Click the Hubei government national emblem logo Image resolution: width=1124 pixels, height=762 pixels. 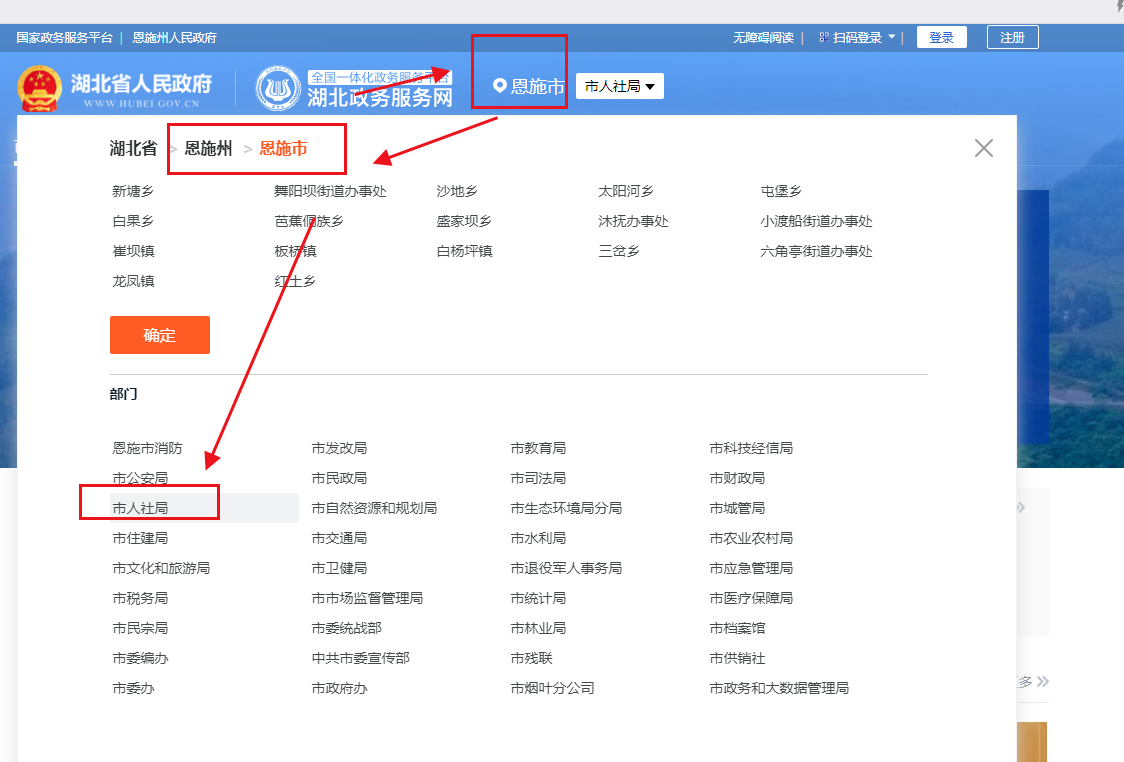click(39, 88)
